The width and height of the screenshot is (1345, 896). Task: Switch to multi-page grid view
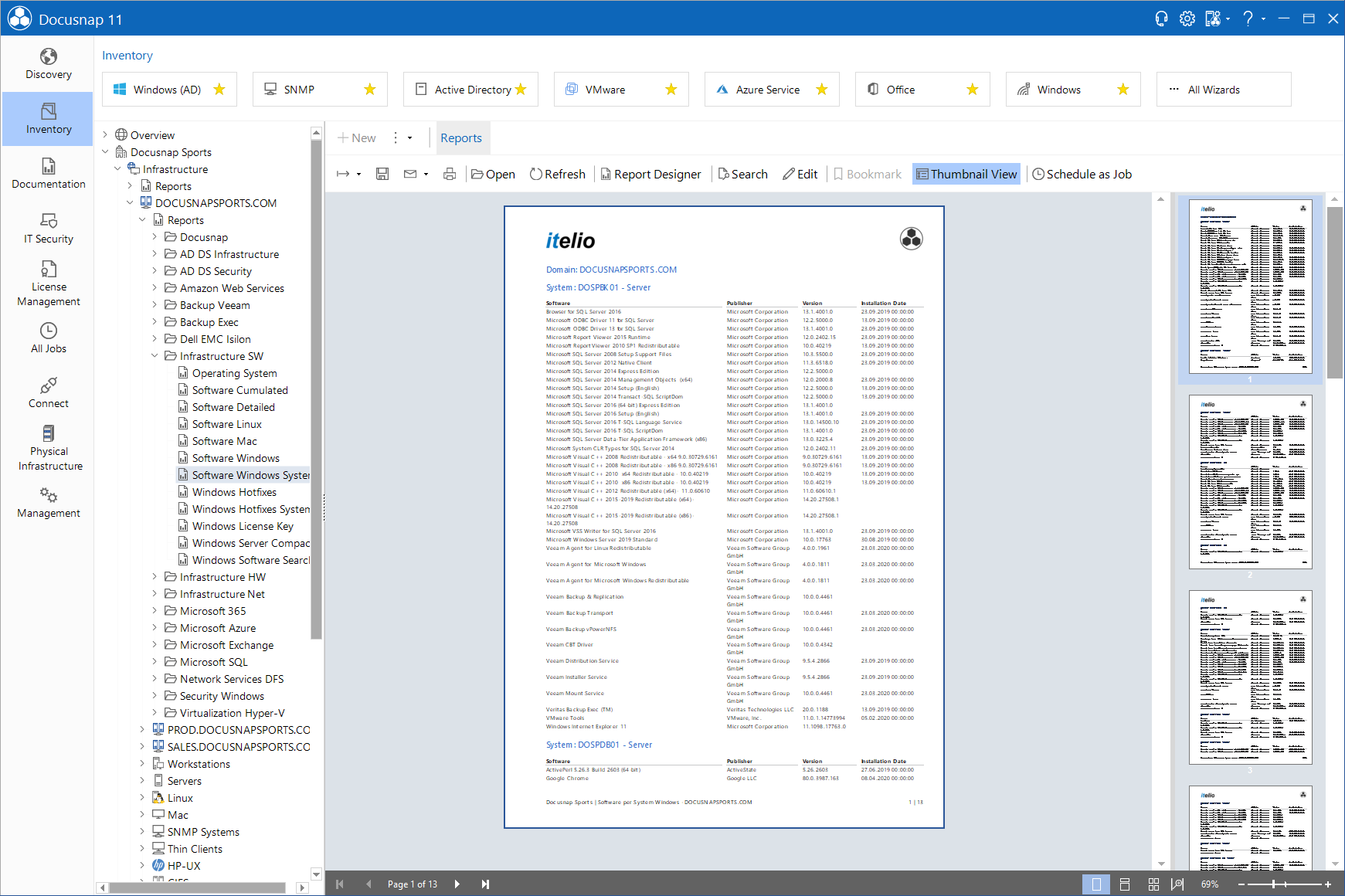click(1153, 884)
